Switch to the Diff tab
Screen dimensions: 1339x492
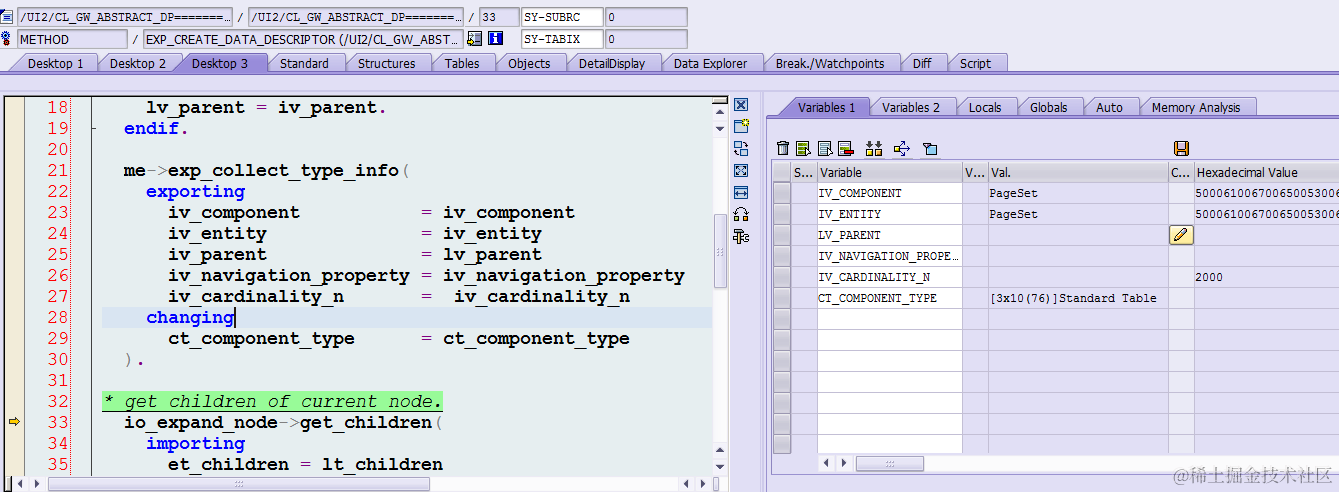[922, 63]
